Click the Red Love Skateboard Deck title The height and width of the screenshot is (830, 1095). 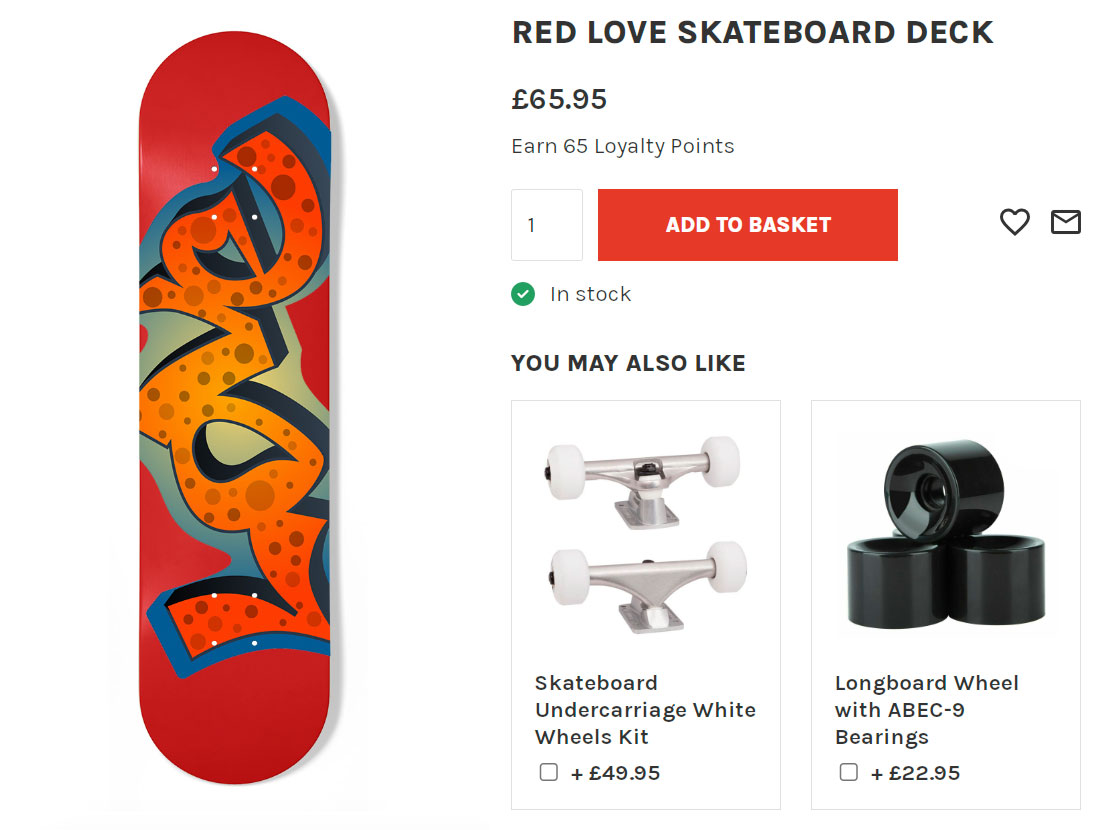(x=752, y=32)
